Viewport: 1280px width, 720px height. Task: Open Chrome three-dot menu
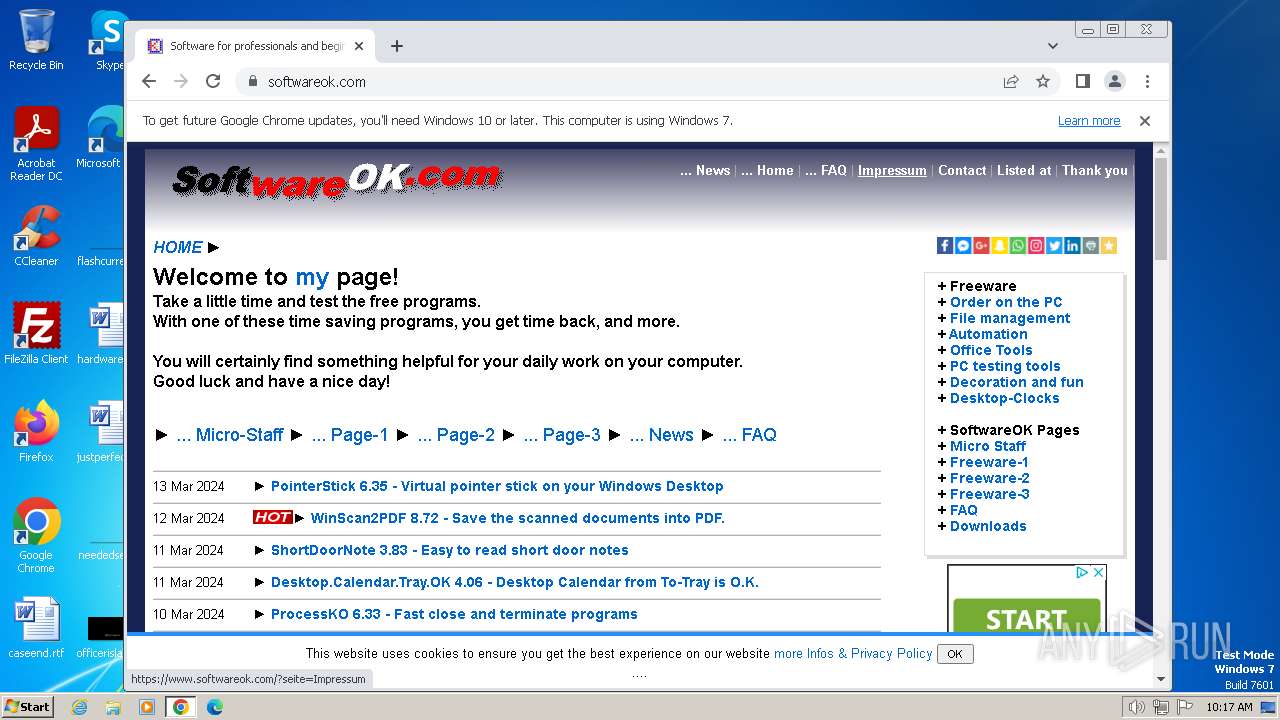[1147, 81]
